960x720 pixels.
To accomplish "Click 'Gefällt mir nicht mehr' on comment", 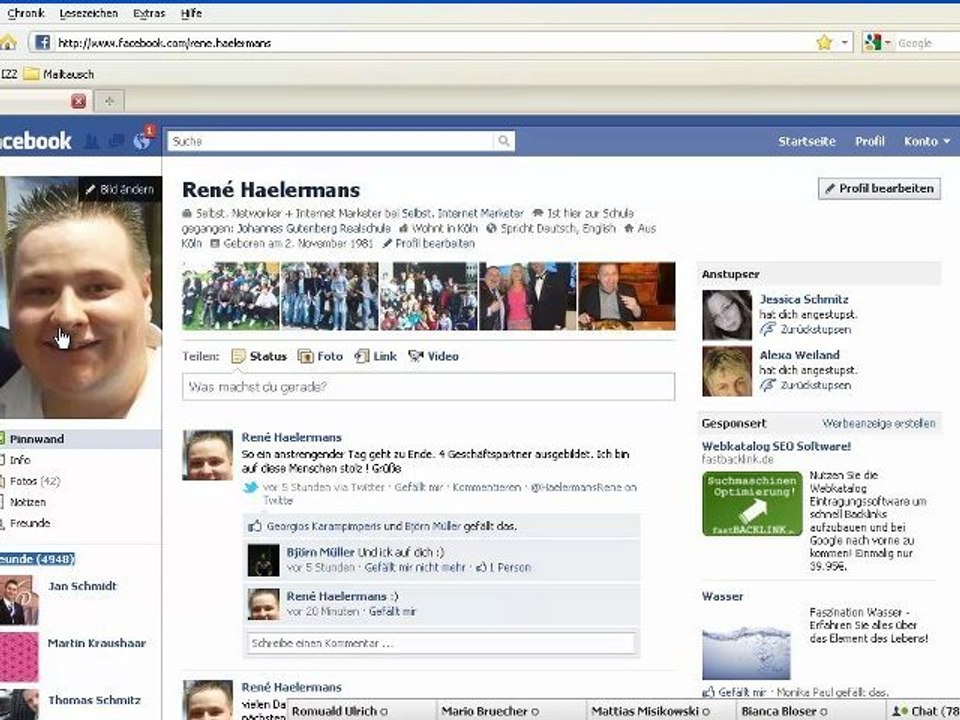I will pos(415,568).
